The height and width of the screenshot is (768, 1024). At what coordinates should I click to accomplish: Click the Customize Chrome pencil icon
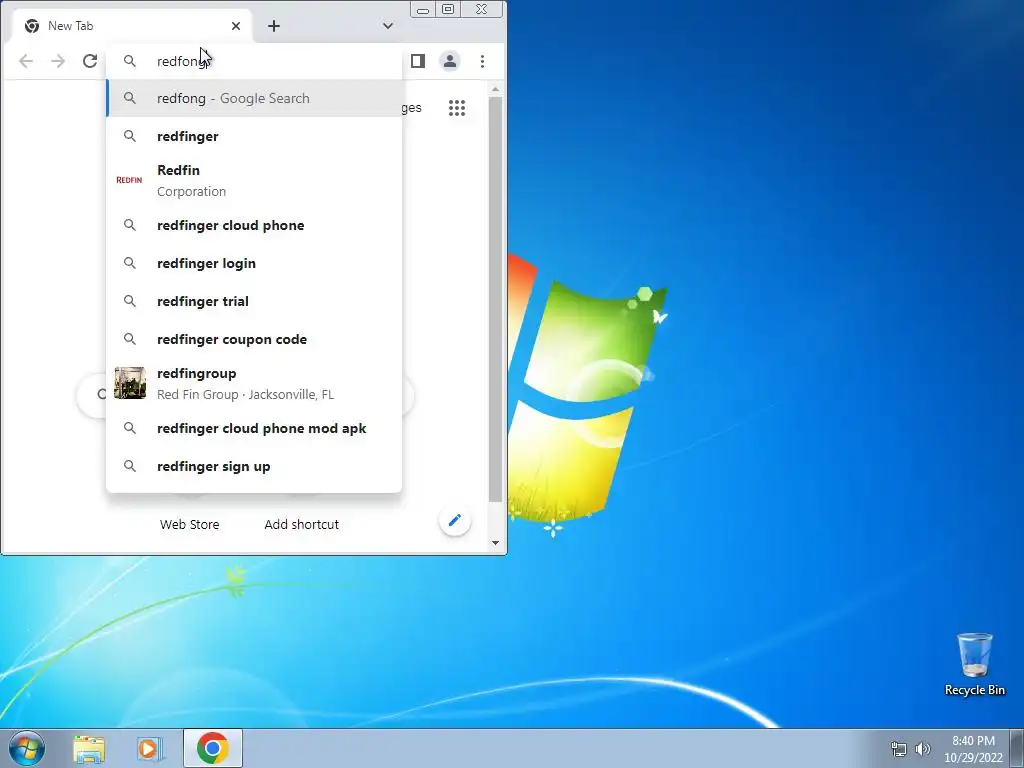[x=455, y=520]
